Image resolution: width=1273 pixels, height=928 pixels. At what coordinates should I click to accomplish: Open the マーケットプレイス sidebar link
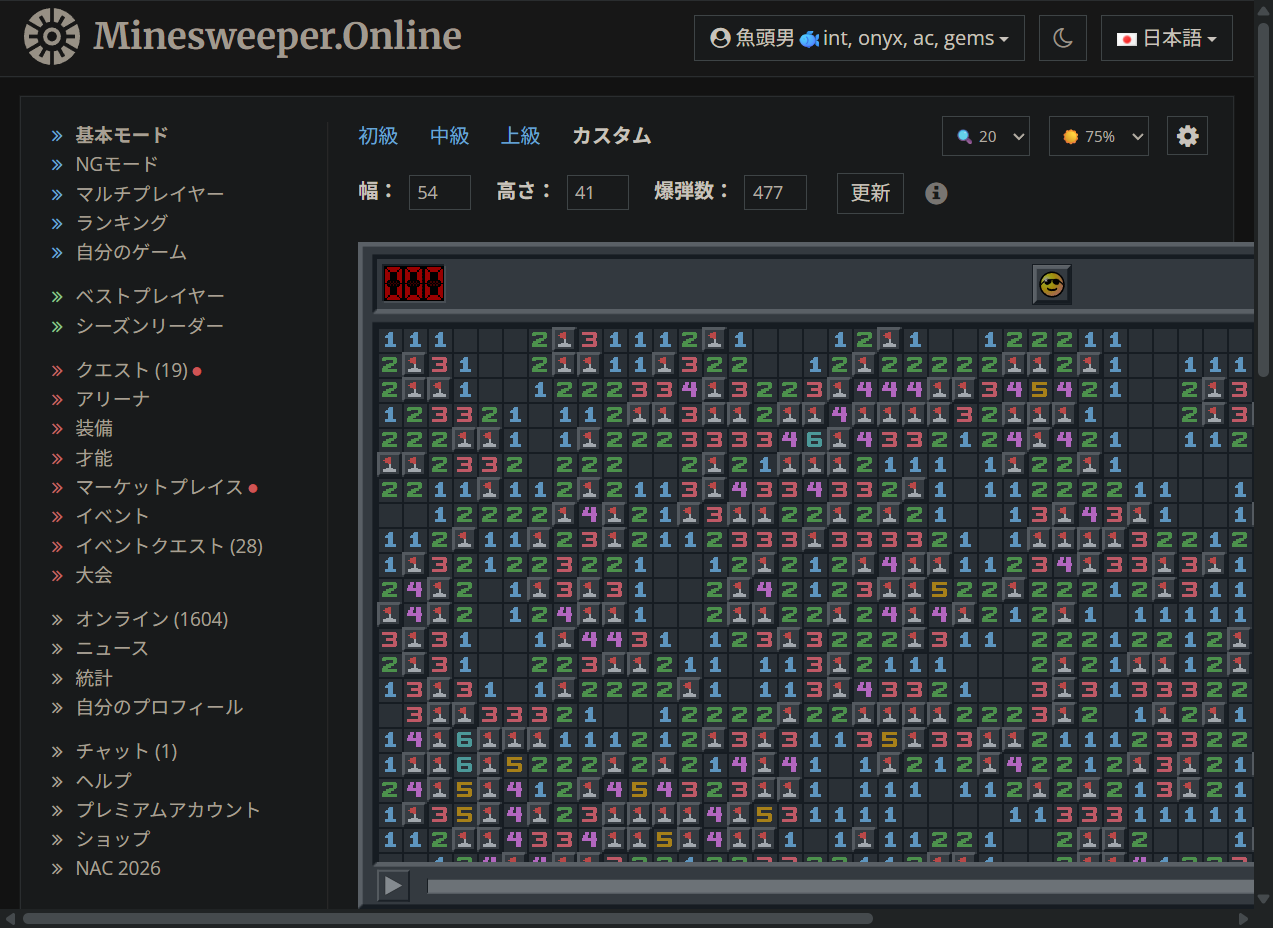click(x=160, y=487)
